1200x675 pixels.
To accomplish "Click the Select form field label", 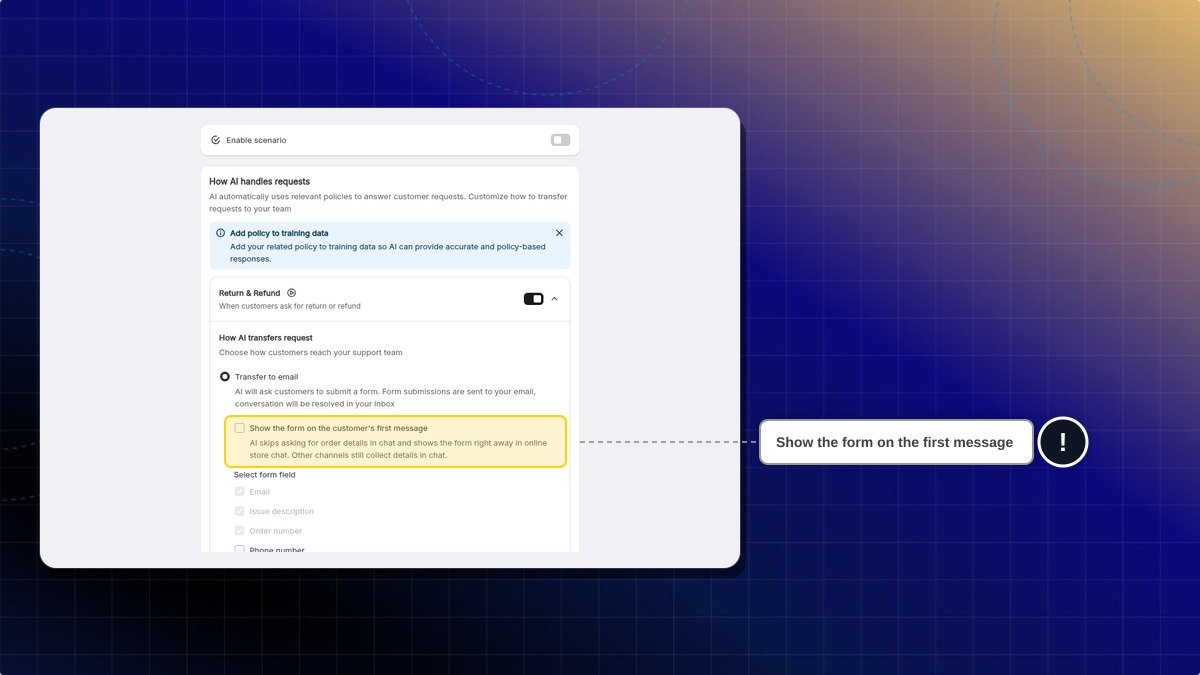I will (x=265, y=475).
